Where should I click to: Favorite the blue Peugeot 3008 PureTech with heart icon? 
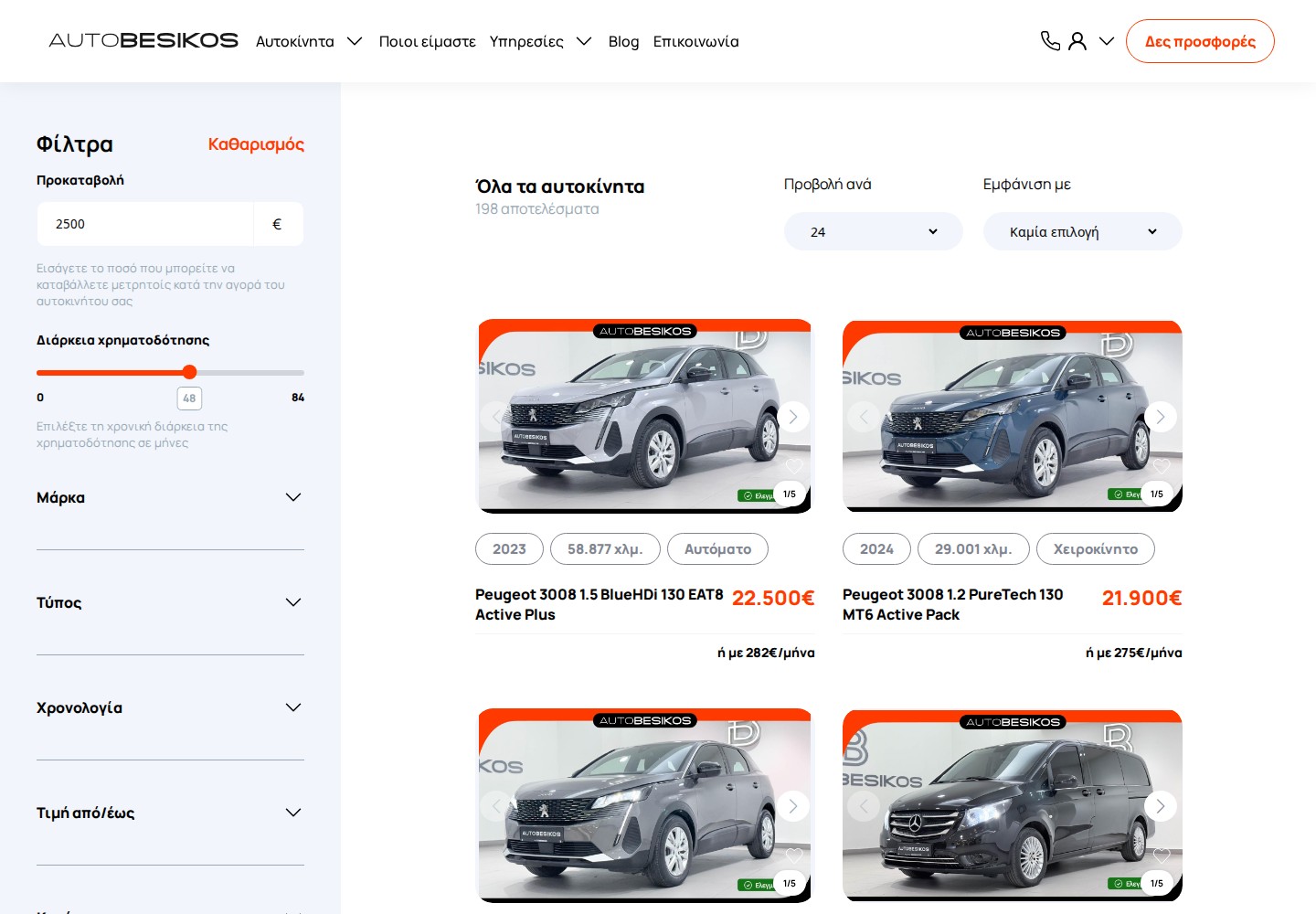(x=1161, y=466)
